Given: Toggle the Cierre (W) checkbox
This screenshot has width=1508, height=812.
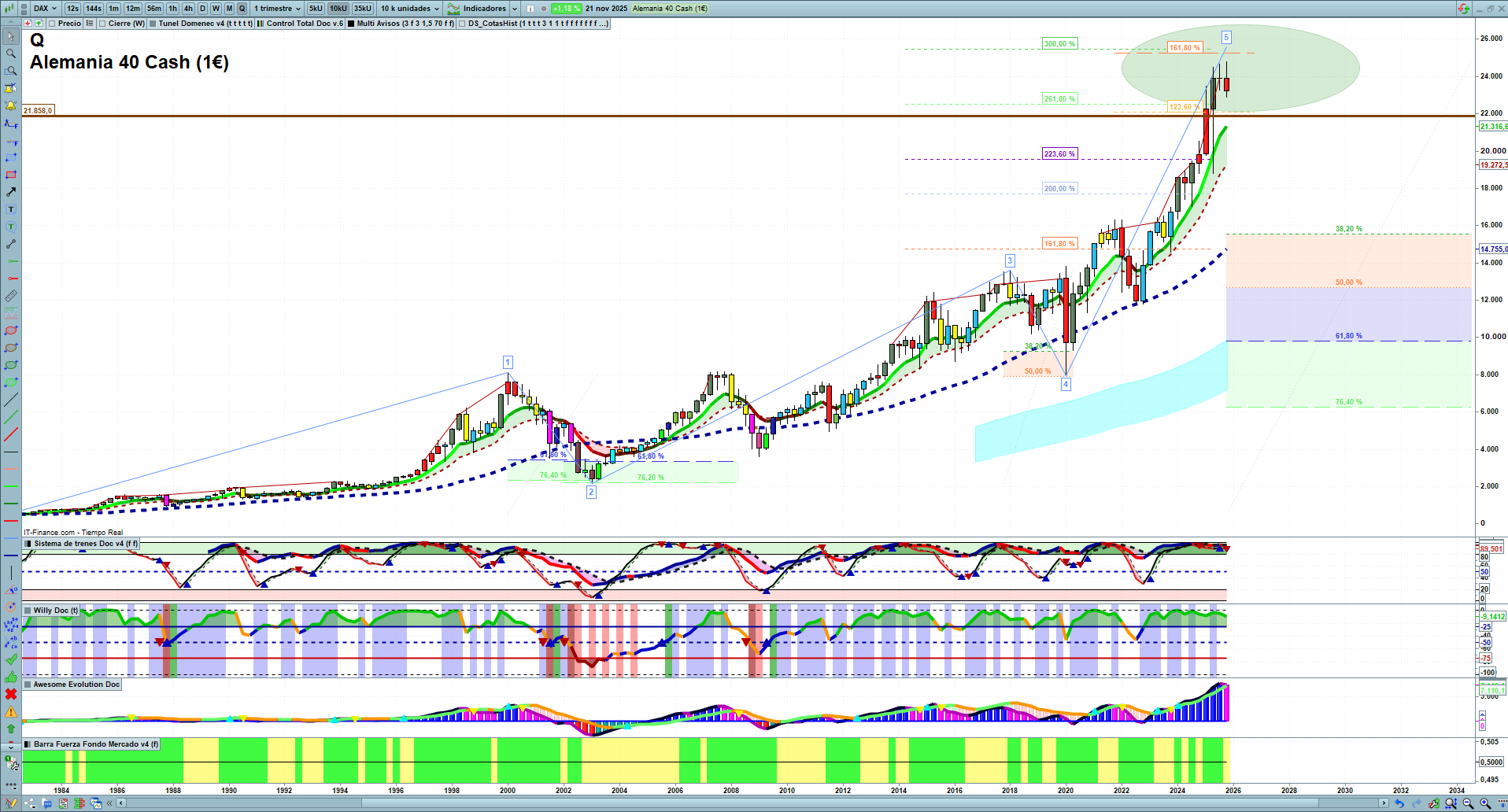Looking at the screenshot, I should click(102, 24).
